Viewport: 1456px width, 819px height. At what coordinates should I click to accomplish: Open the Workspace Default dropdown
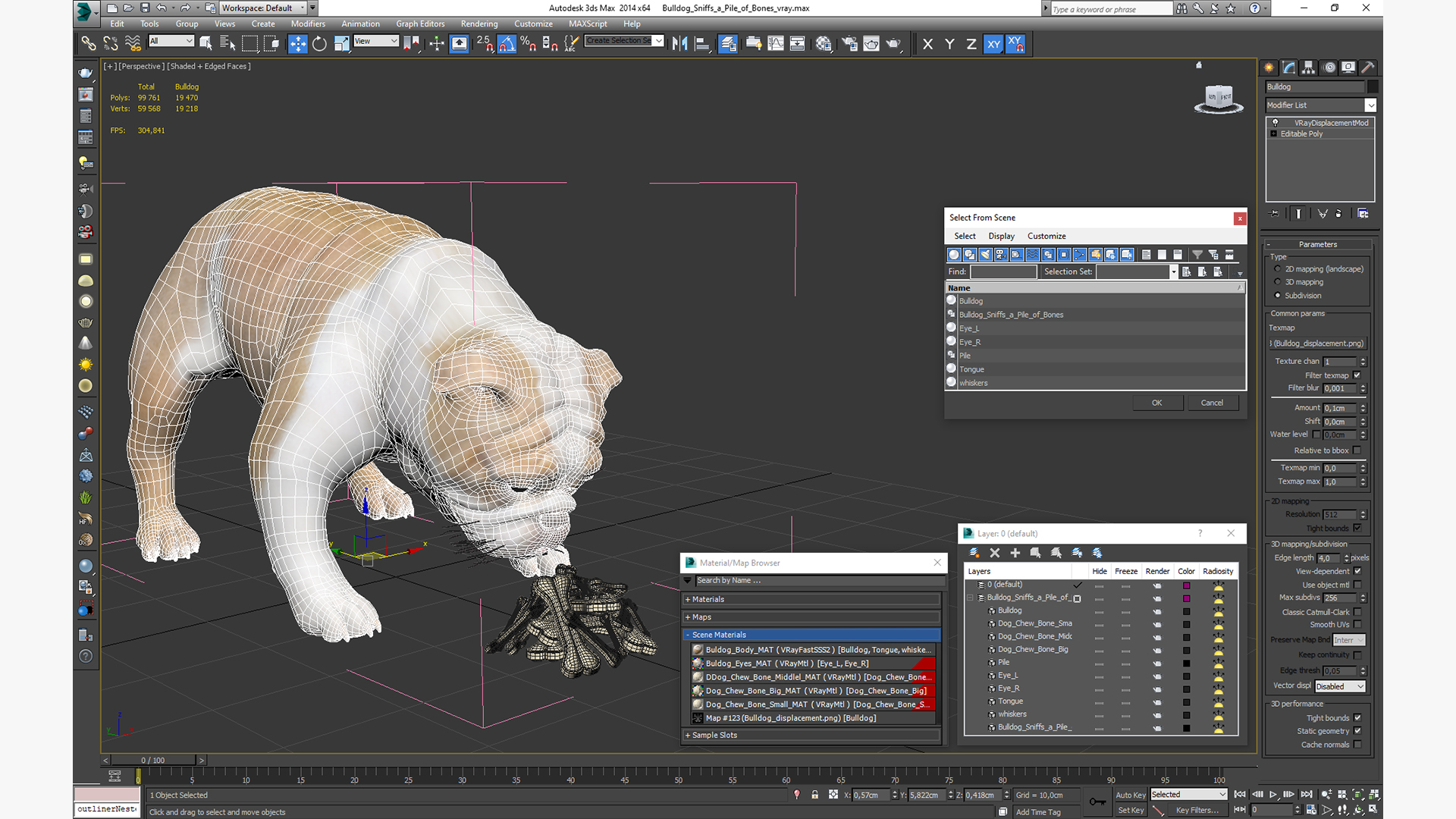[x=263, y=8]
